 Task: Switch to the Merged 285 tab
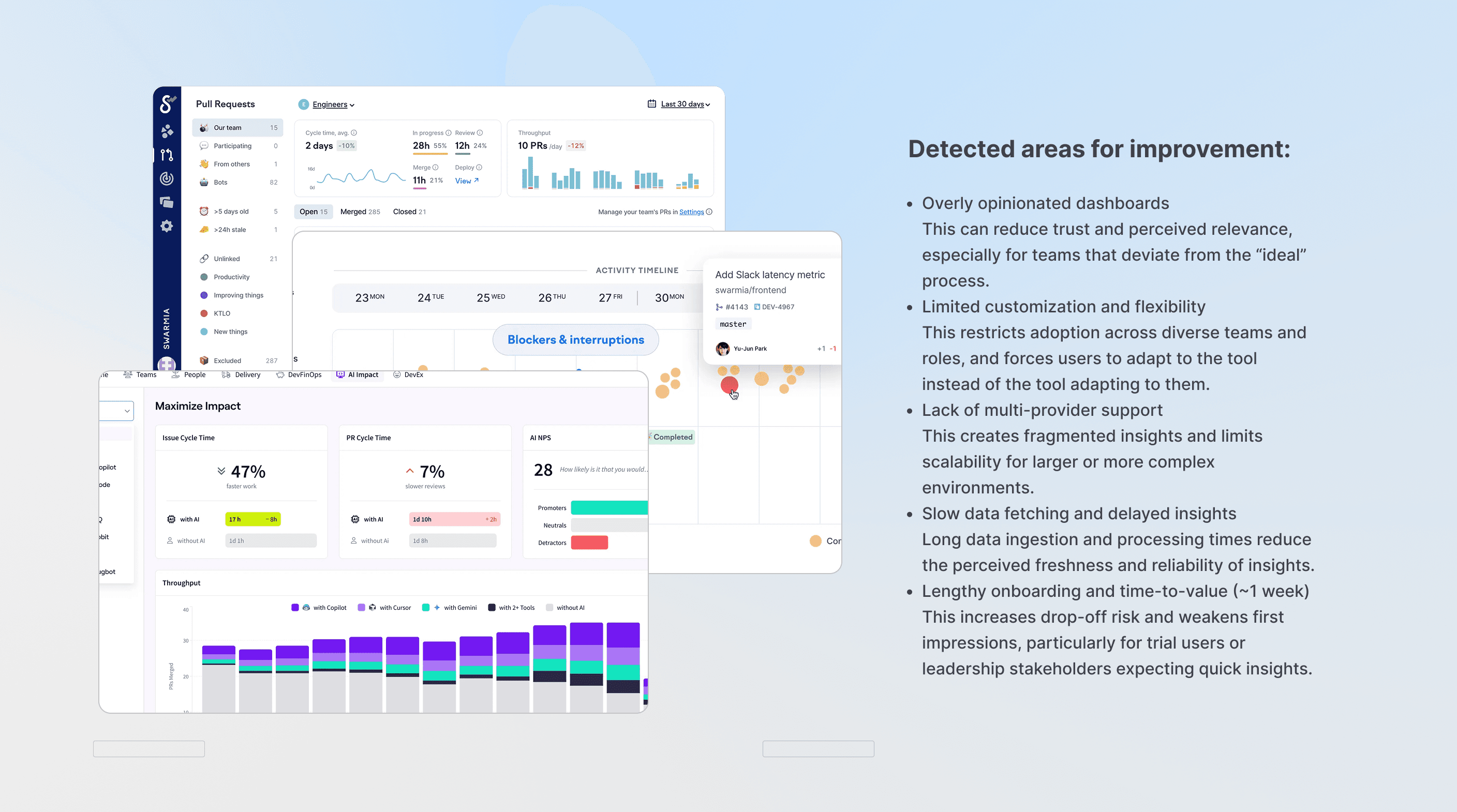click(360, 212)
